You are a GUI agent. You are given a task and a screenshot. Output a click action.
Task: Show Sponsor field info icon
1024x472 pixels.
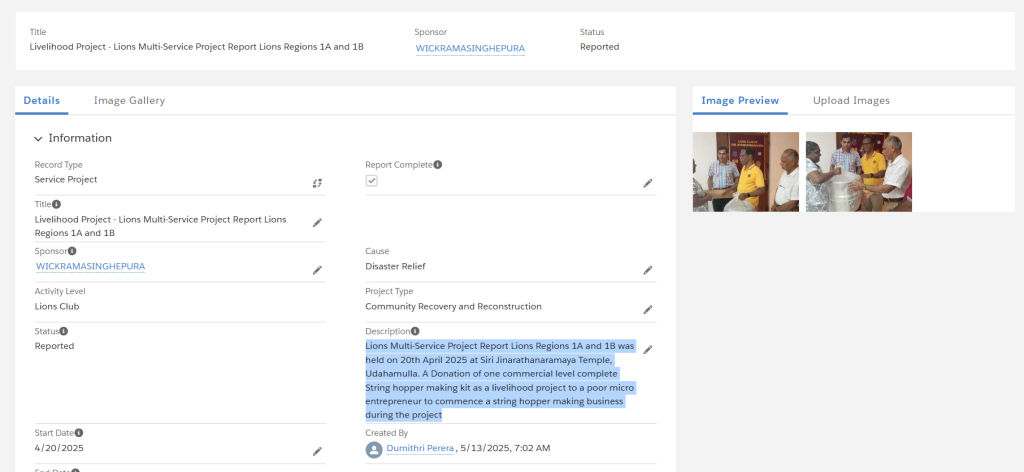coord(72,251)
